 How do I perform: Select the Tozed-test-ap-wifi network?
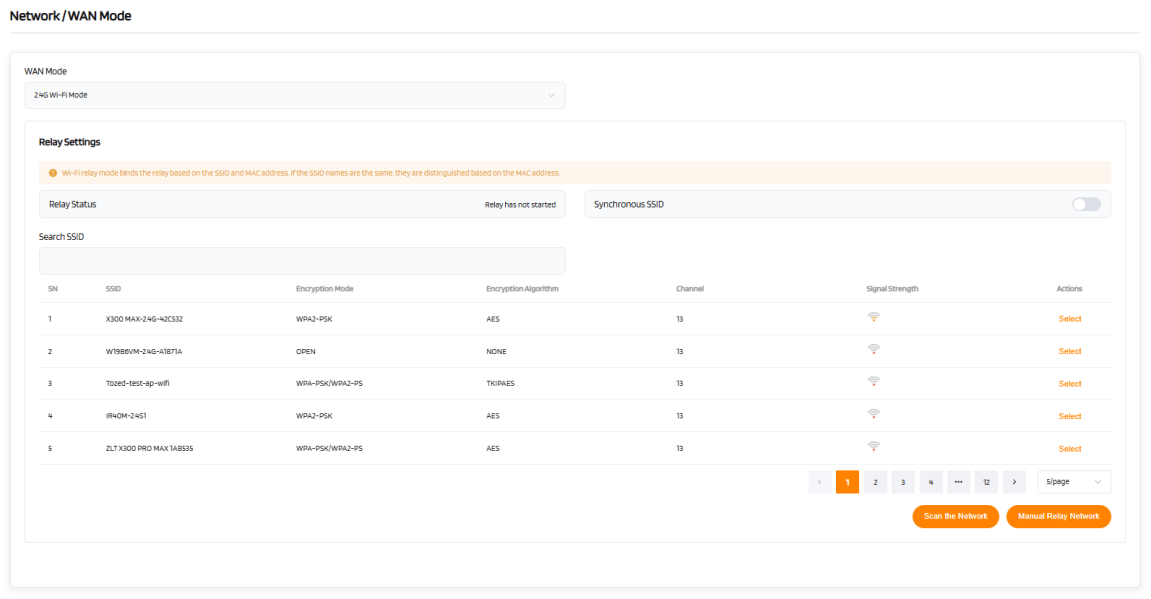pos(1069,384)
